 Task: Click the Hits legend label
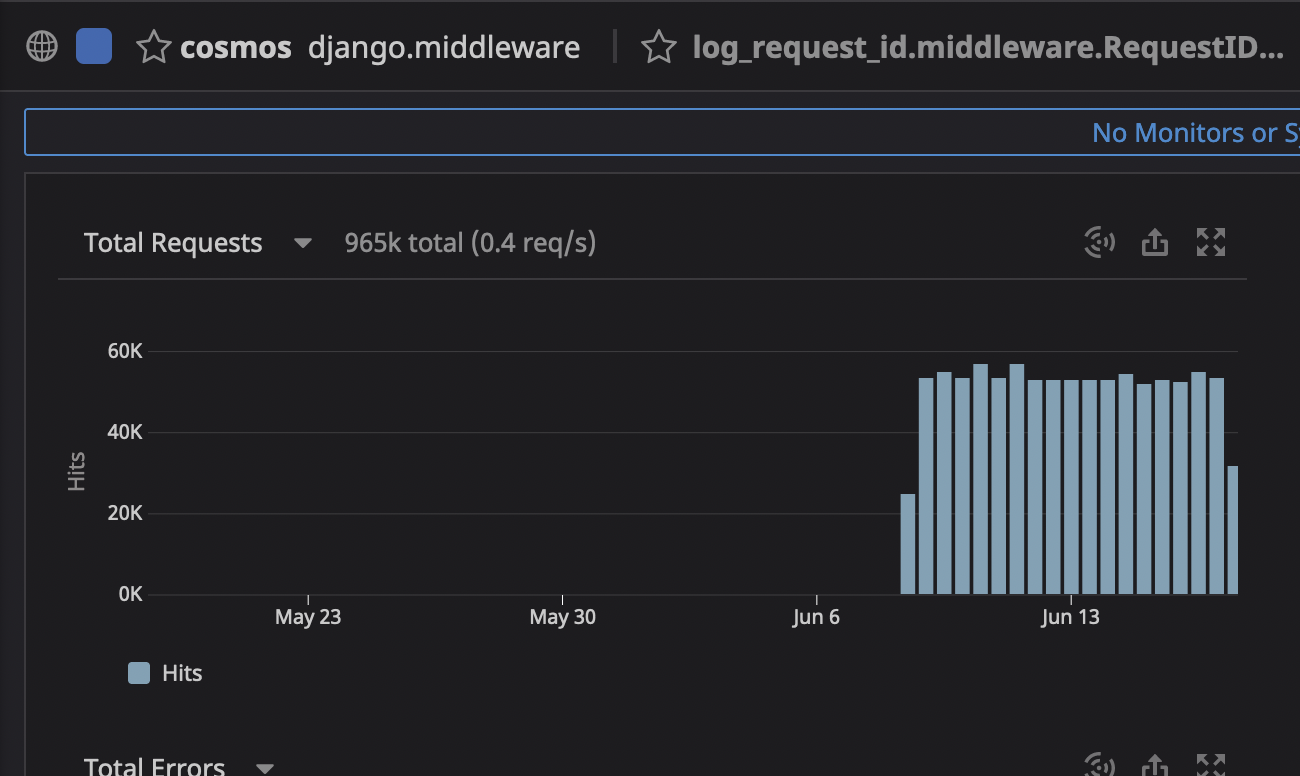pyautogui.click(x=182, y=673)
